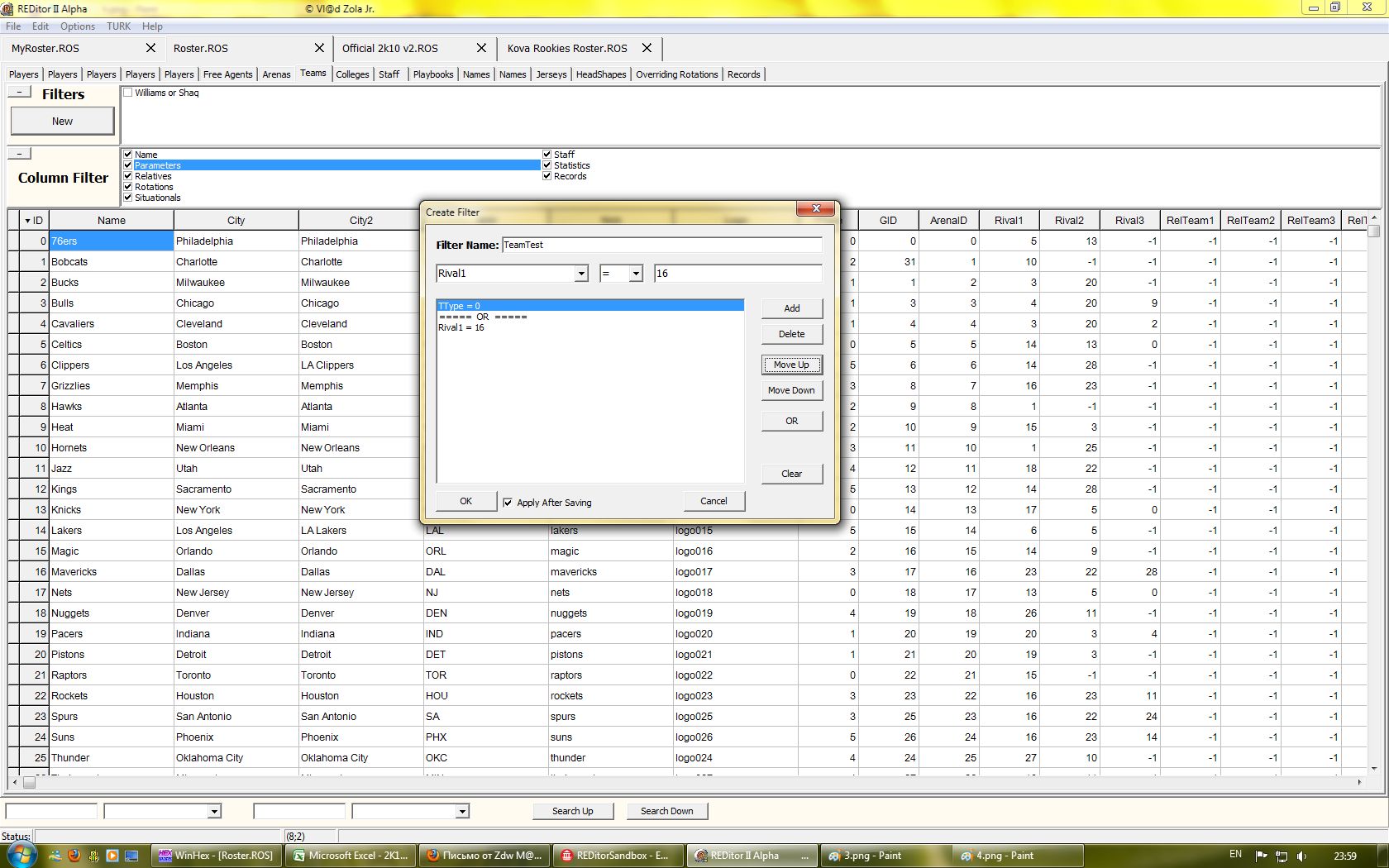Collapse the Column Filter panel
Screen dimensions: 1389x868
[19, 153]
